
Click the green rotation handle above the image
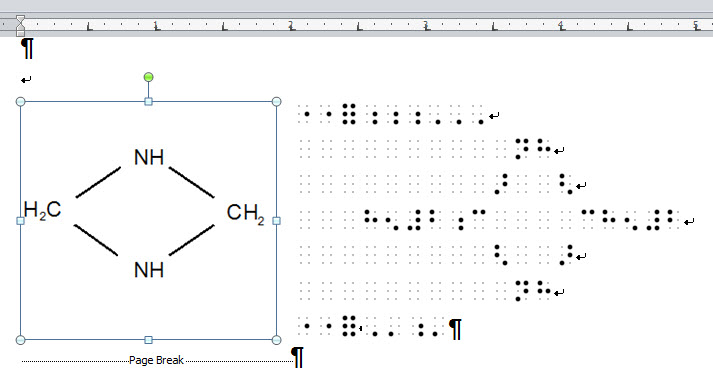tap(148, 77)
